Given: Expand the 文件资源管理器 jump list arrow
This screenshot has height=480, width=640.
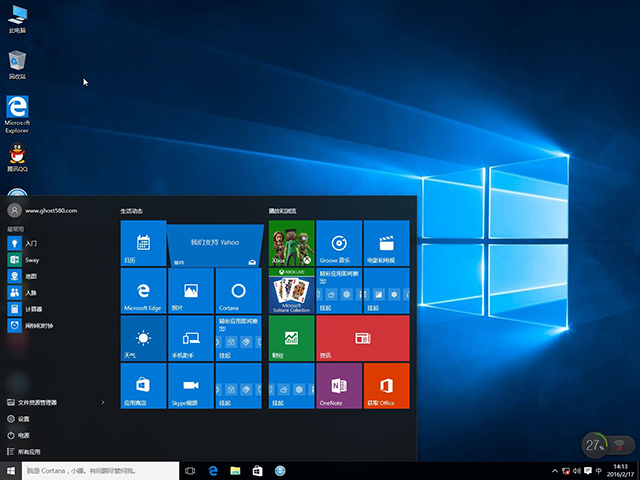Looking at the screenshot, I should (x=103, y=402).
